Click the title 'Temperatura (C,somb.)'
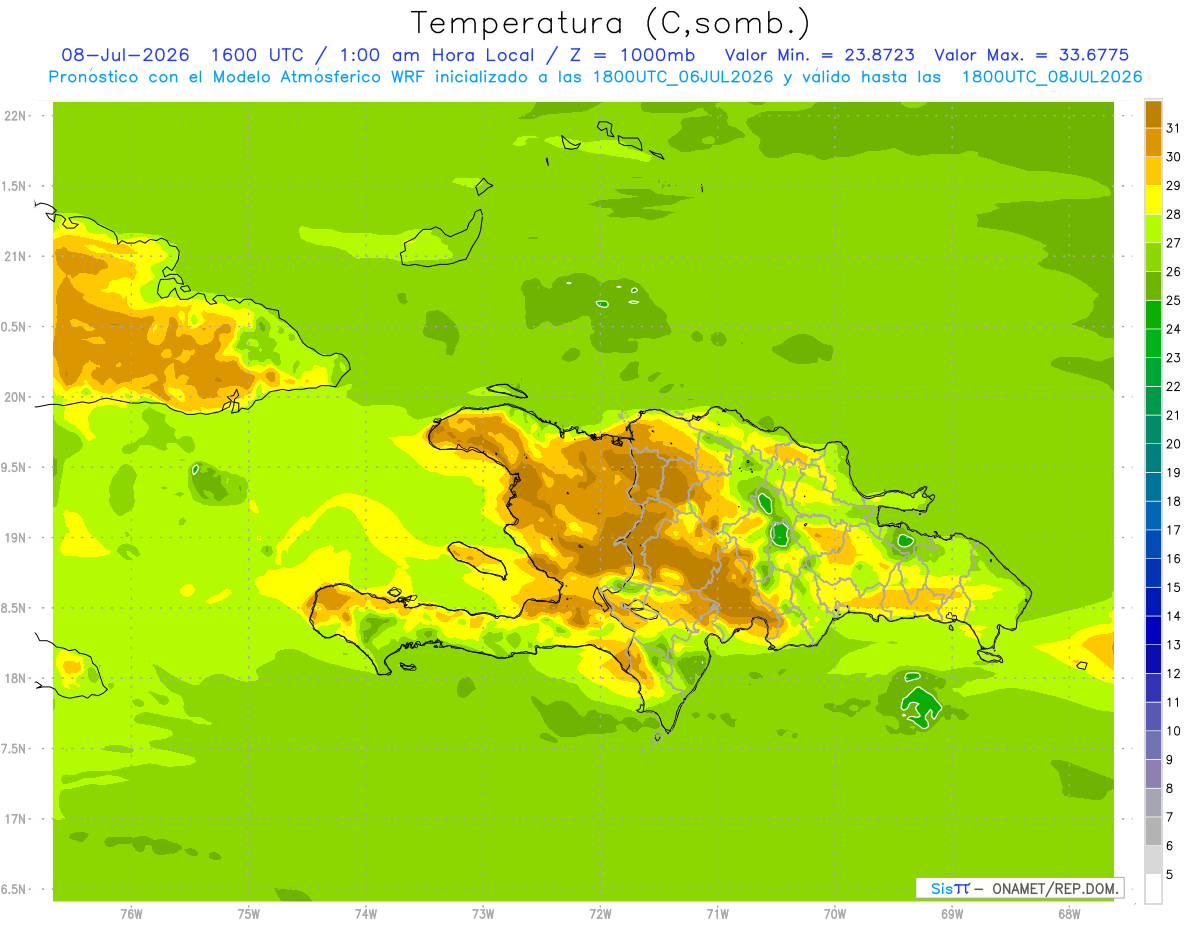Viewport: 1200px width, 927px height. click(611, 23)
